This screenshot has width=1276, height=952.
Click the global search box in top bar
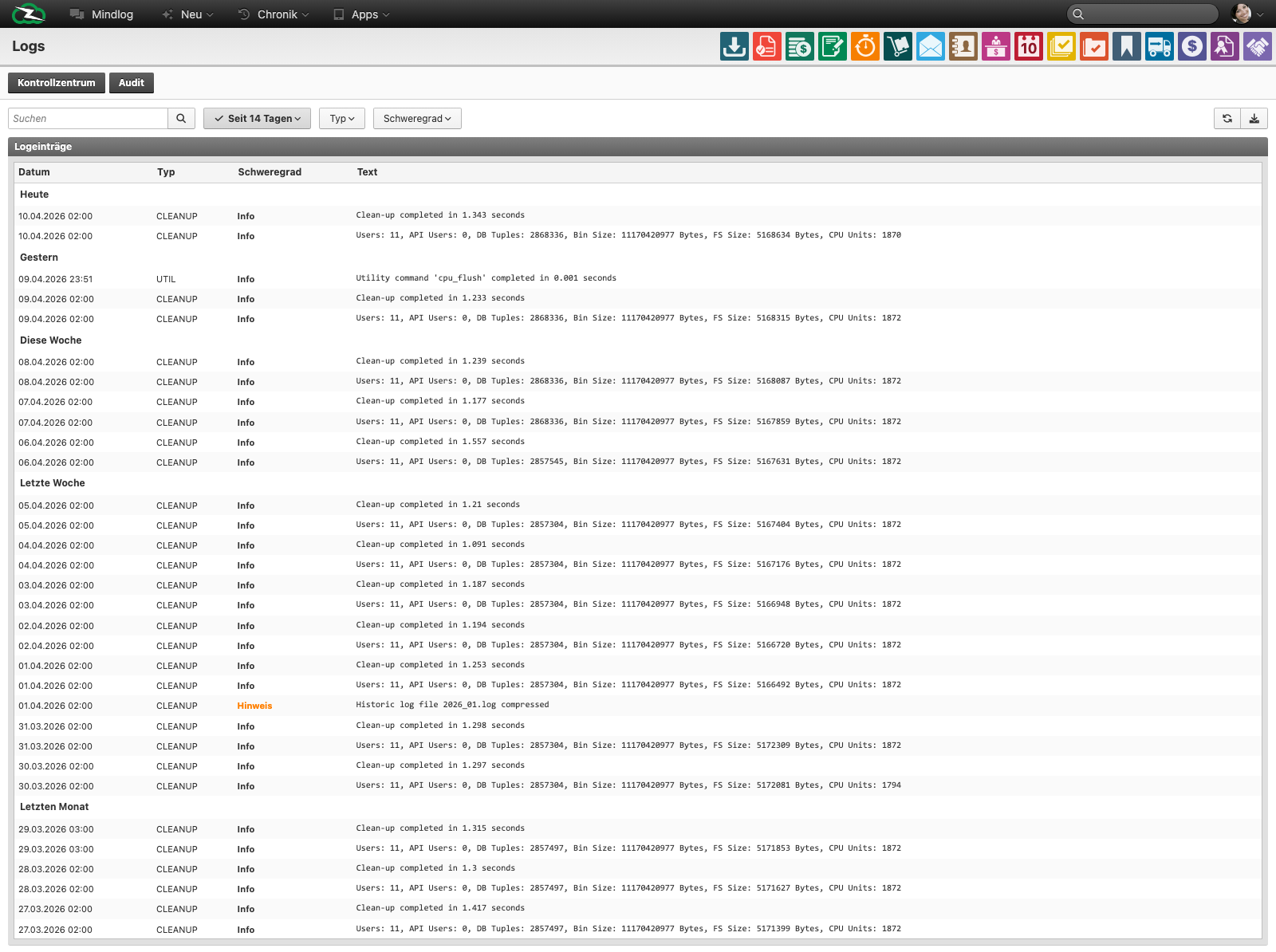tap(1142, 14)
